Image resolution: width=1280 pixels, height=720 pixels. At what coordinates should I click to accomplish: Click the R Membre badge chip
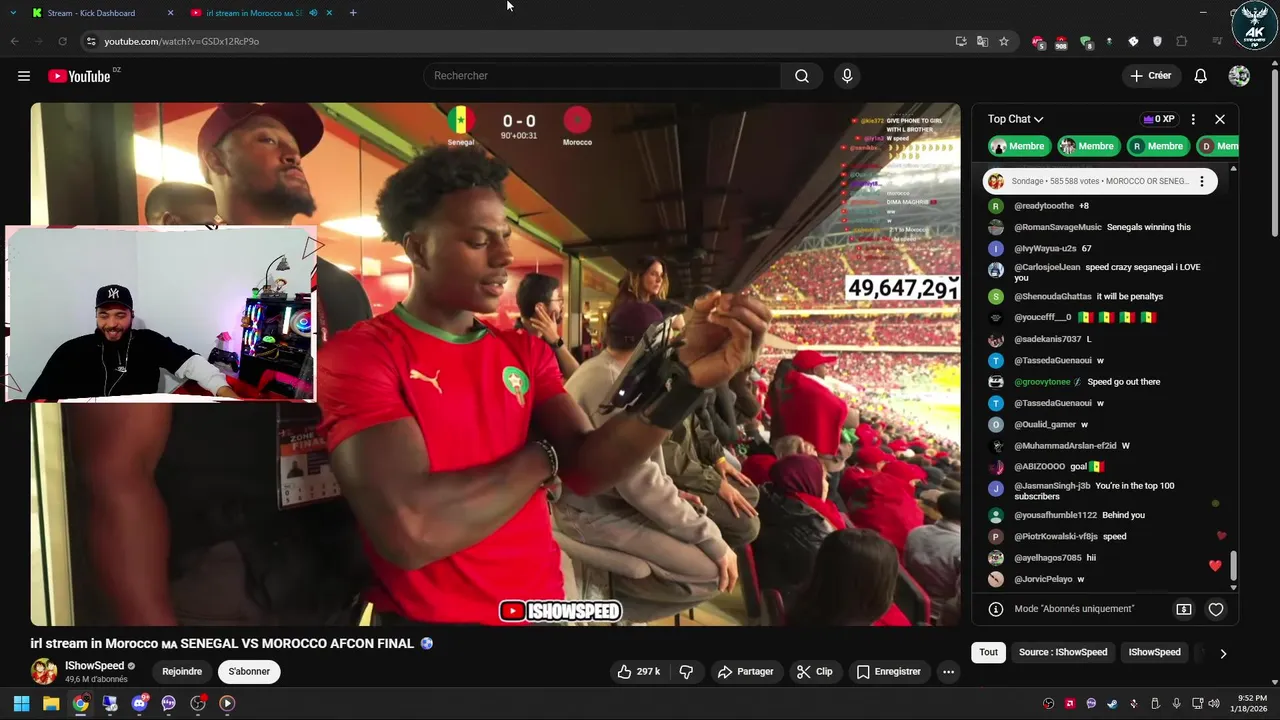1157,146
